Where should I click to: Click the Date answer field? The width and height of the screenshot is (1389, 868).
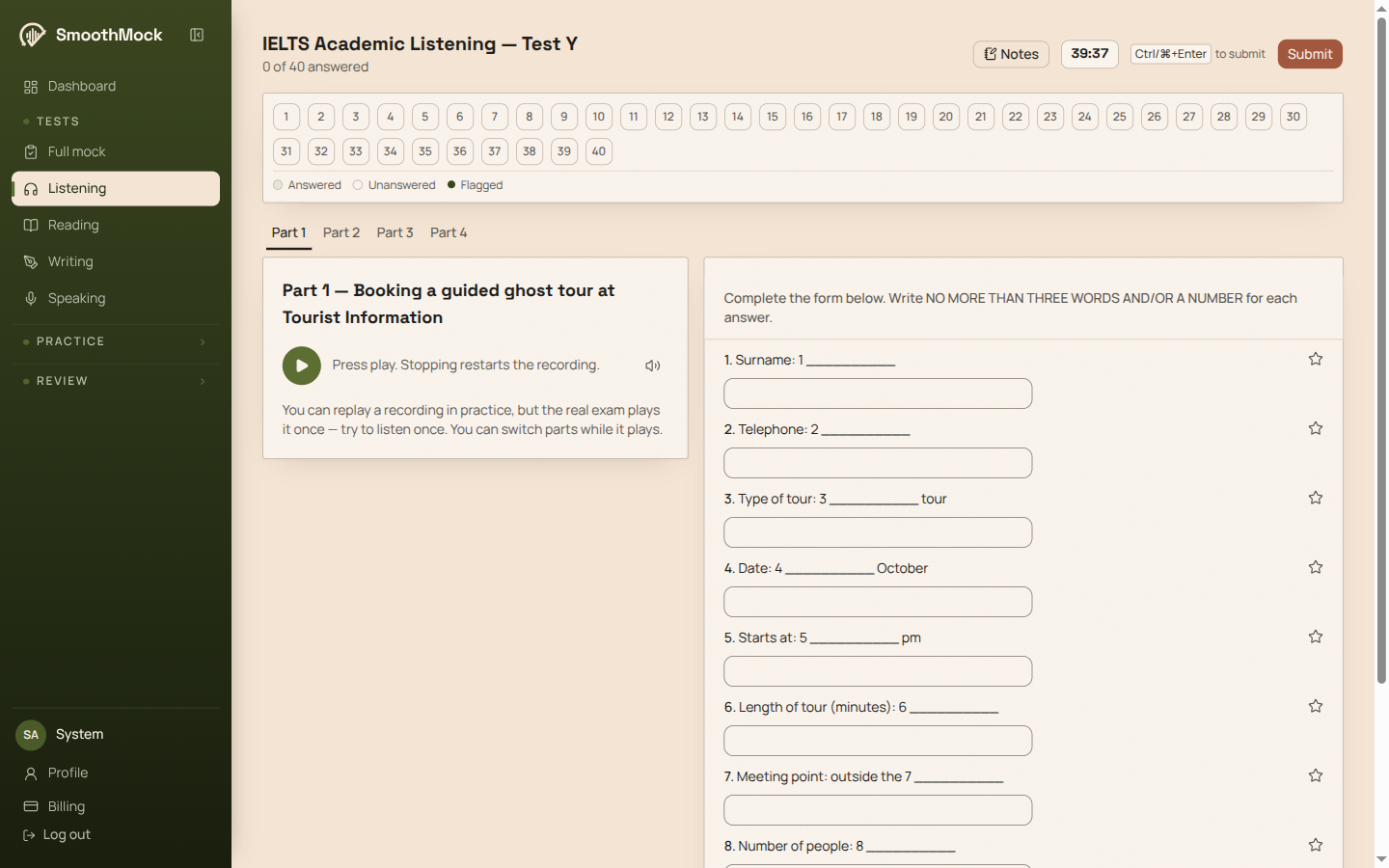click(878, 602)
